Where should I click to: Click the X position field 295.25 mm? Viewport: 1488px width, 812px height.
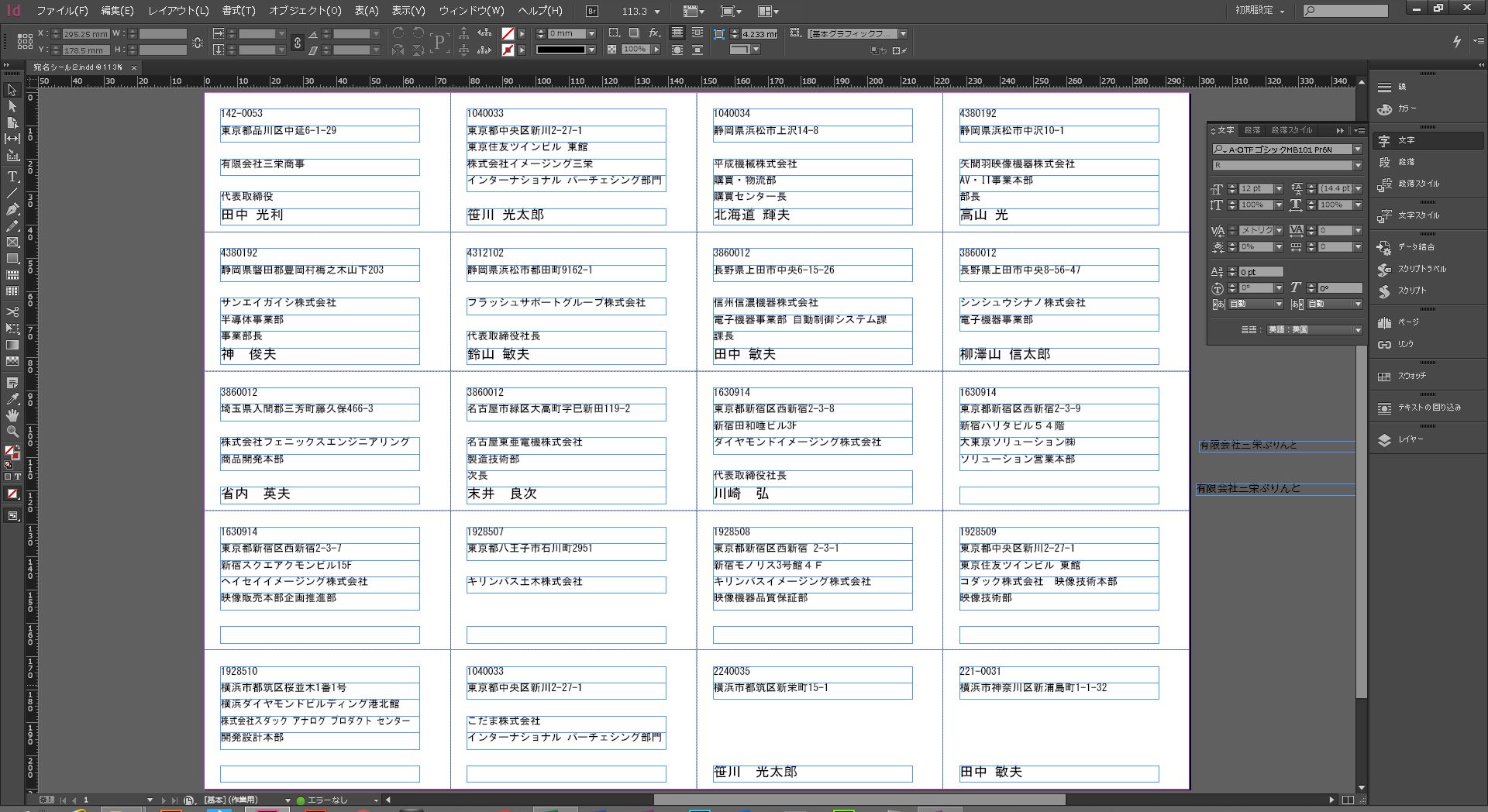pyautogui.click(x=85, y=34)
